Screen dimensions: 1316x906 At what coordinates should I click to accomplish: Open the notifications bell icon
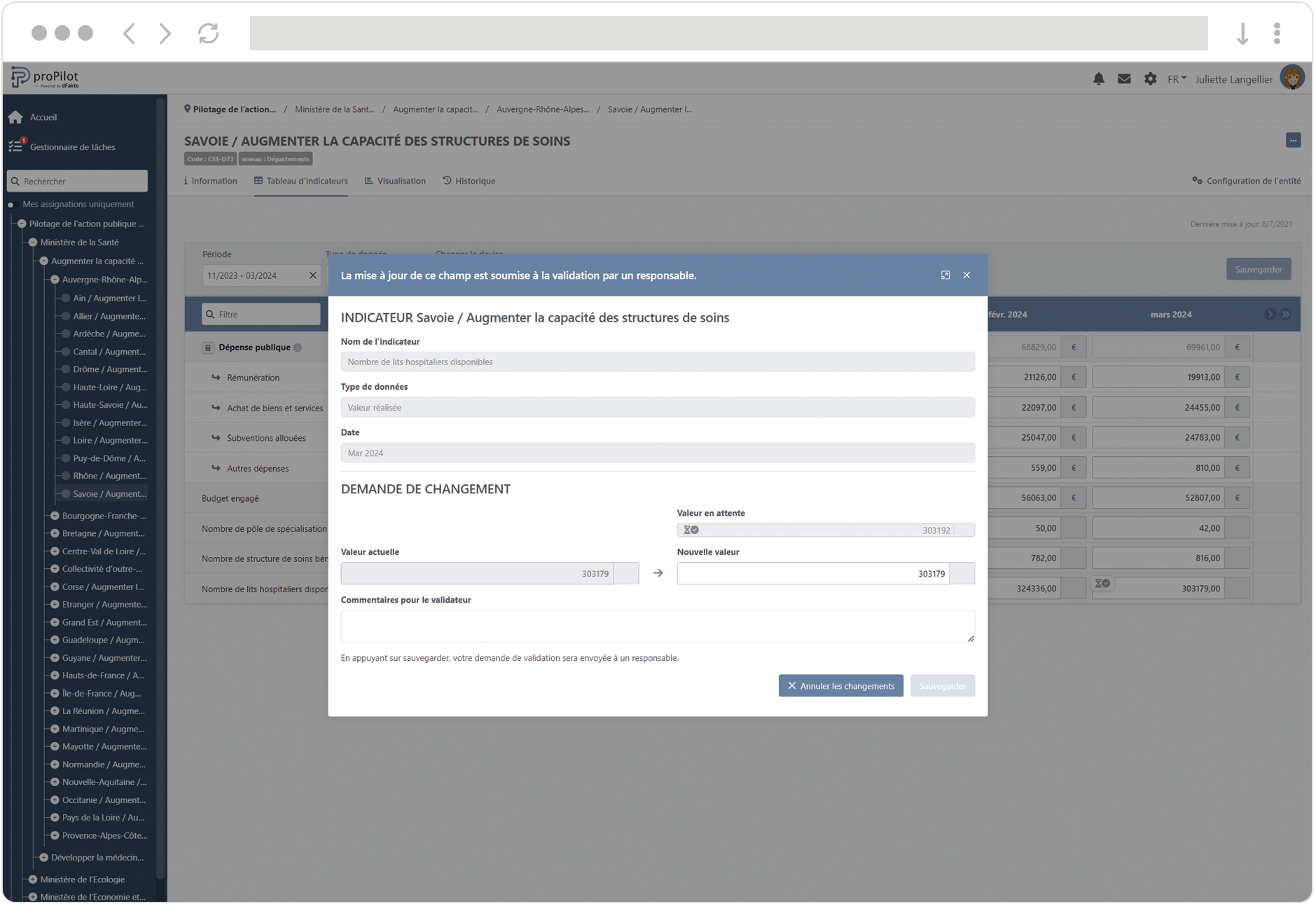point(1098,79)
